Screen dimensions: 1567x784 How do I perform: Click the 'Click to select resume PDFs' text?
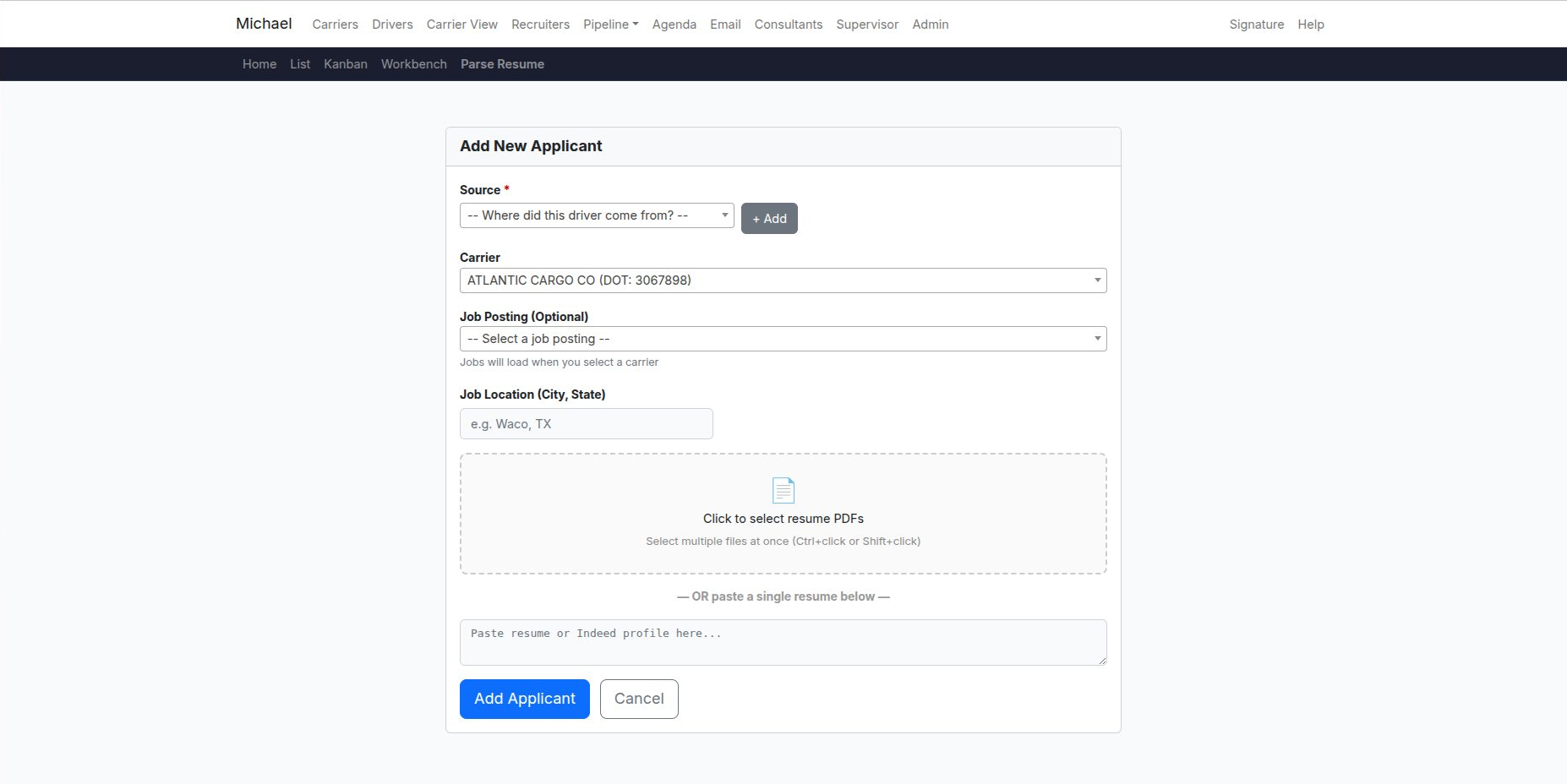pyautogui.click(x=783, y=519)
